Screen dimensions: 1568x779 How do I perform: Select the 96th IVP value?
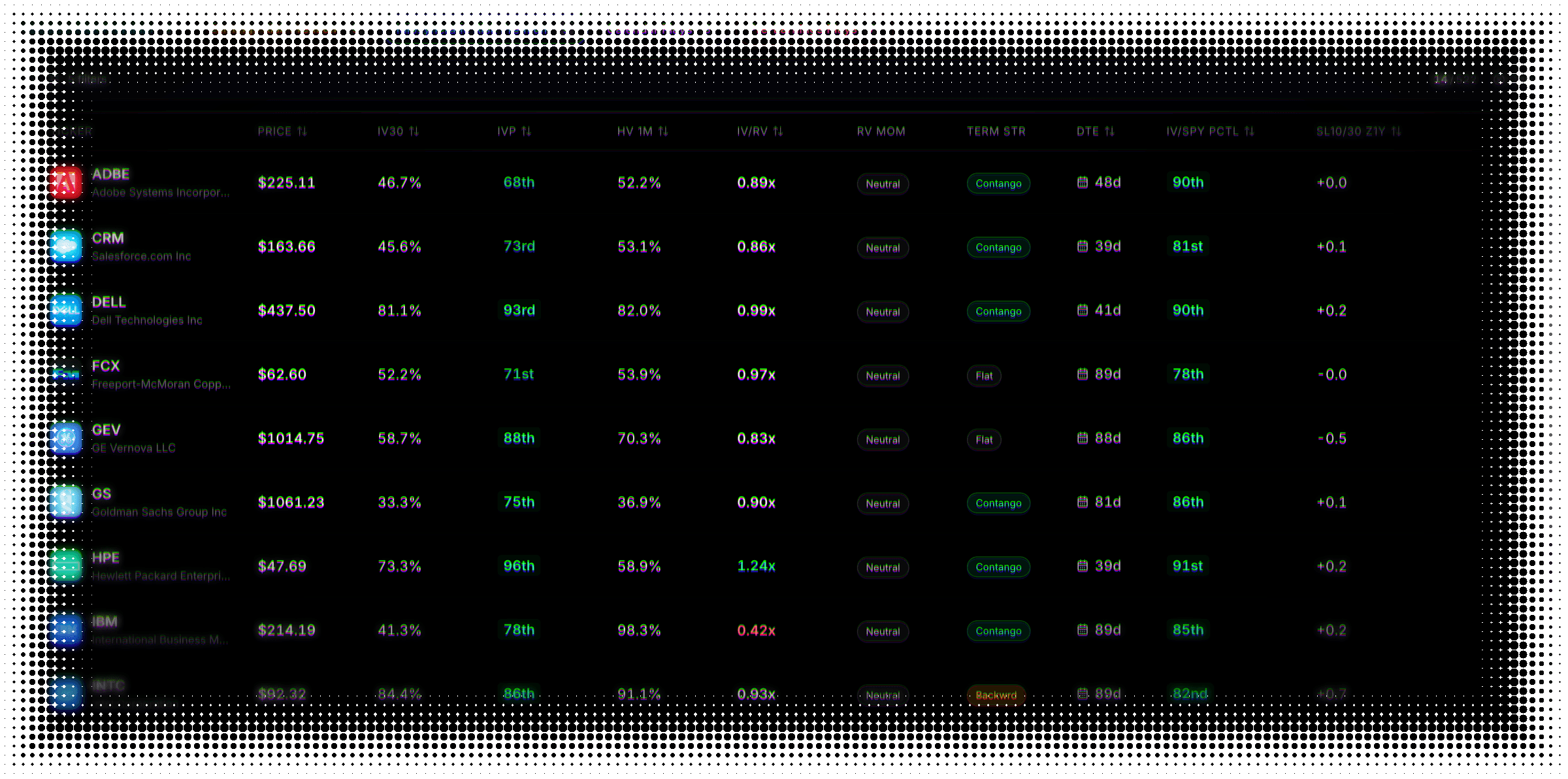pos(519,566)
